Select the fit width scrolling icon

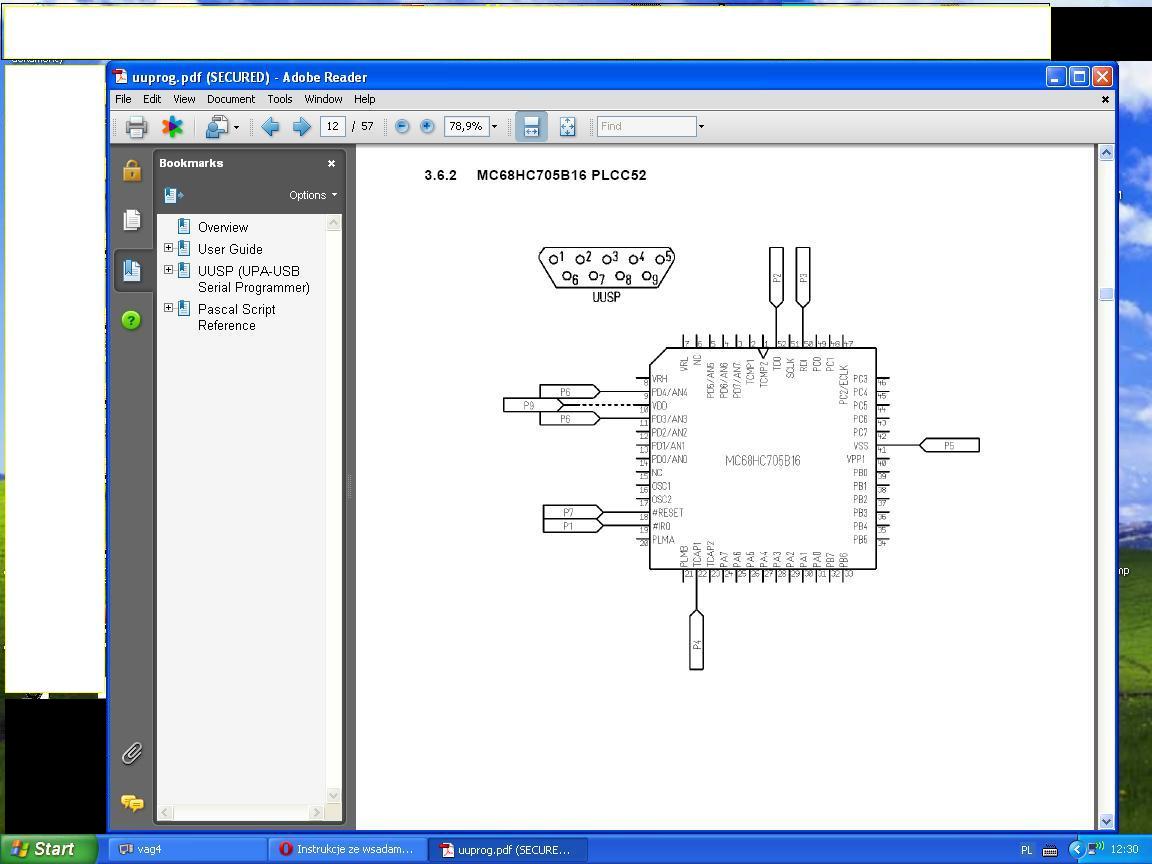(531, 126)
